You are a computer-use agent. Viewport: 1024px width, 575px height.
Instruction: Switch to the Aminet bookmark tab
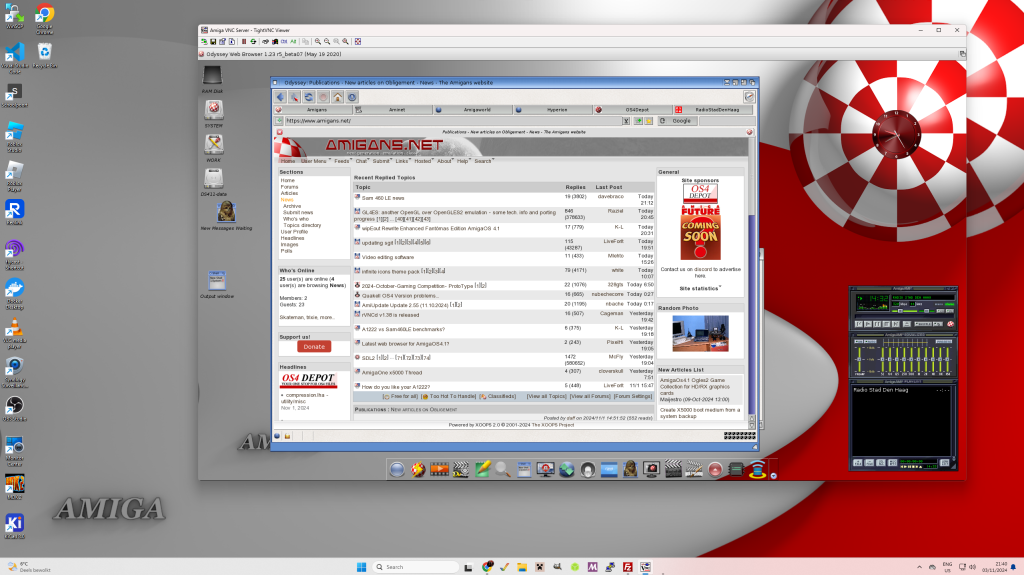click(393, 110)
